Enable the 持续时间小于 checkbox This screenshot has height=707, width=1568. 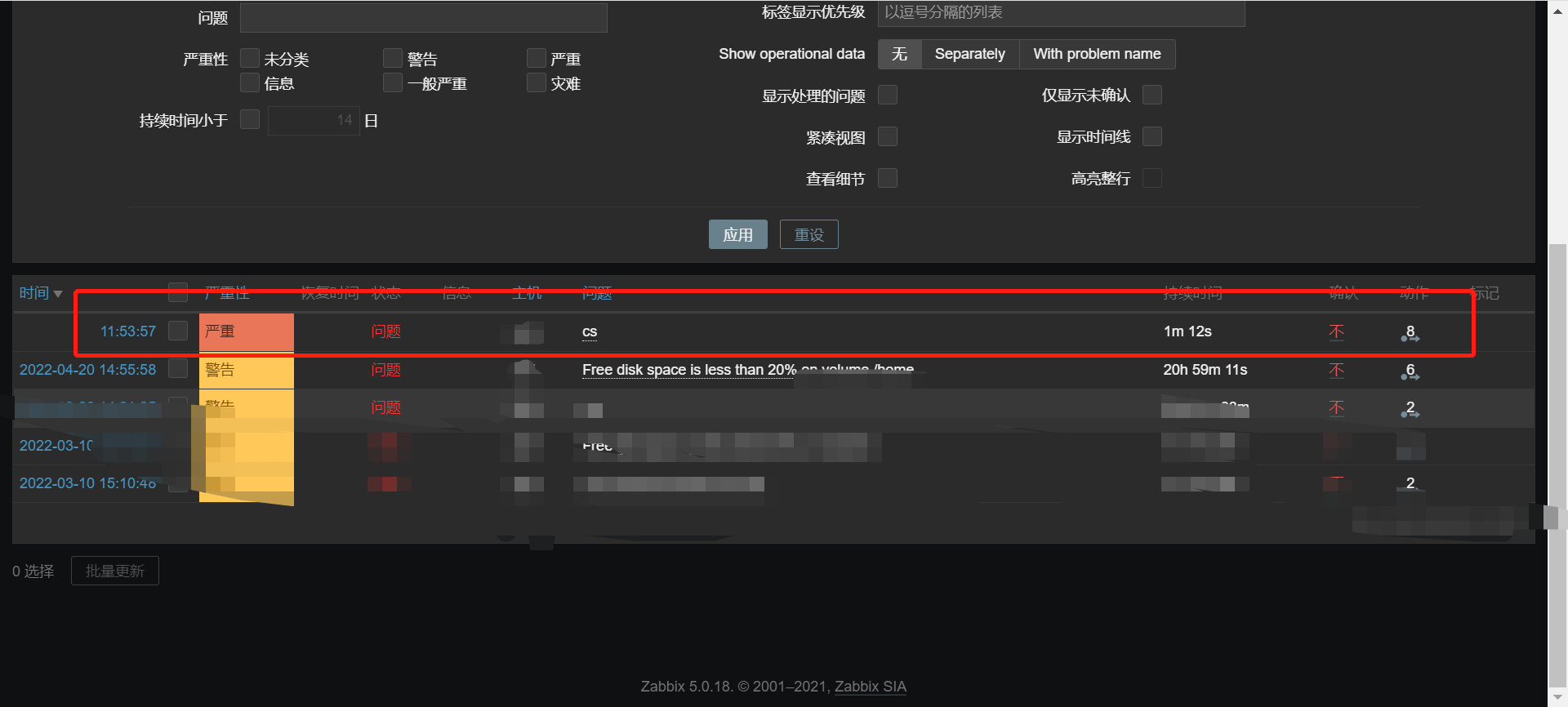point(250,119)
